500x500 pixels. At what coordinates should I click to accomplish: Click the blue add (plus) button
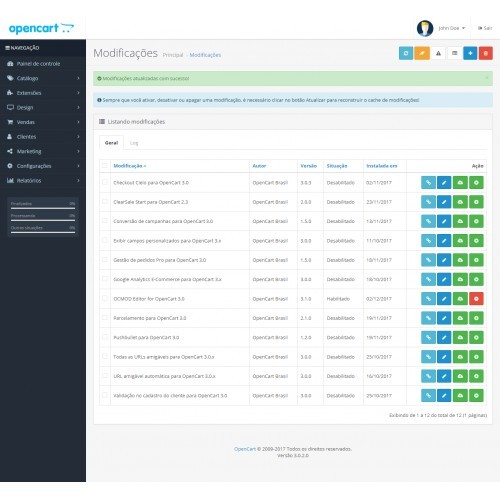470,53
